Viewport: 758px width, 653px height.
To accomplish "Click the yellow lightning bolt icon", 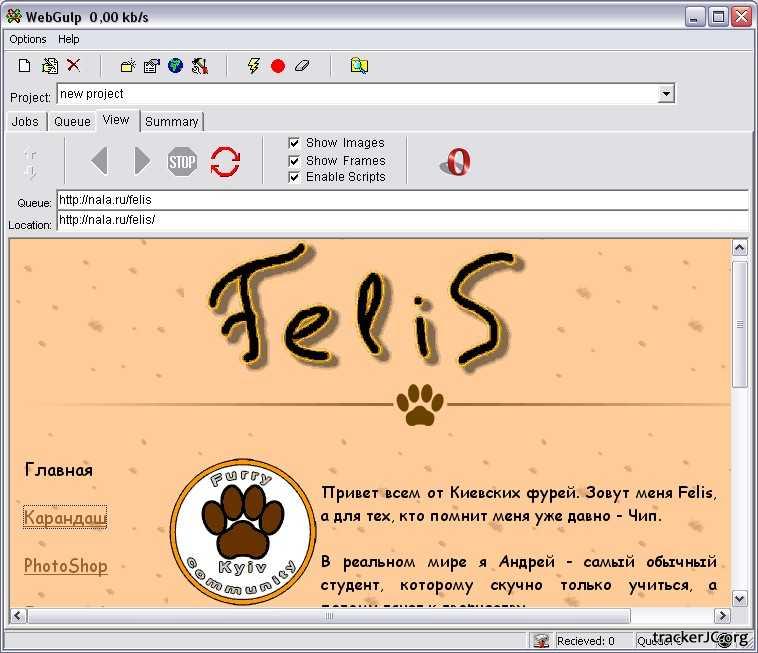I will point(253,66).
